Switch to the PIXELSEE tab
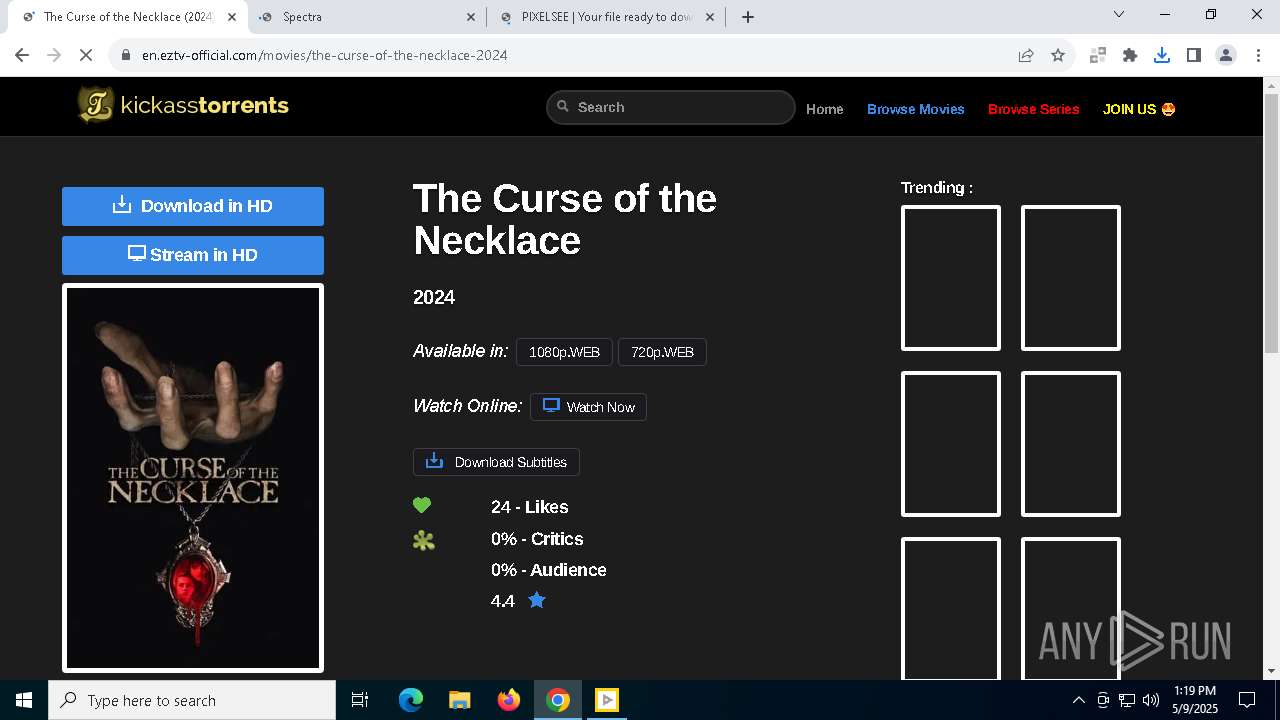 pos(607,17)
